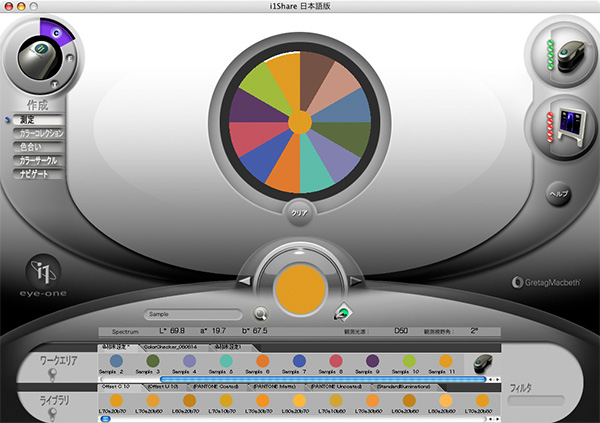This screenshot has height=423, width=600.
Task: Click the Spectrum label in the info bar
Action: pos(125,332)
